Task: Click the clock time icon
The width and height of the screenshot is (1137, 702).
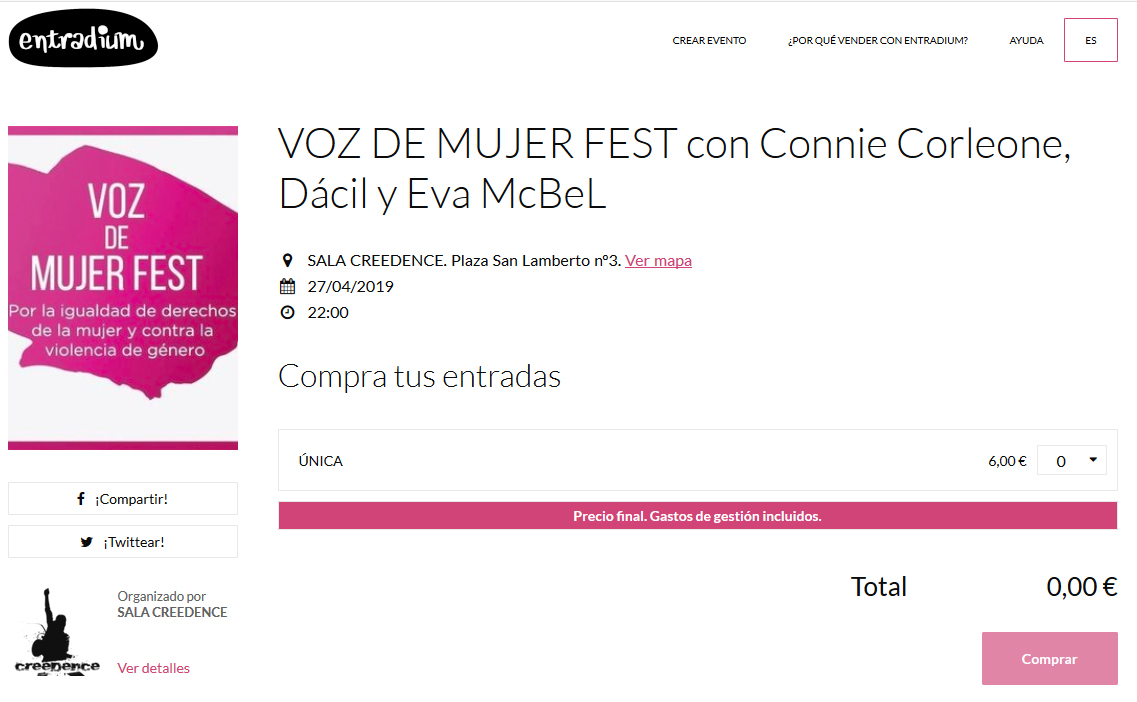Action: tap(288, 313)
